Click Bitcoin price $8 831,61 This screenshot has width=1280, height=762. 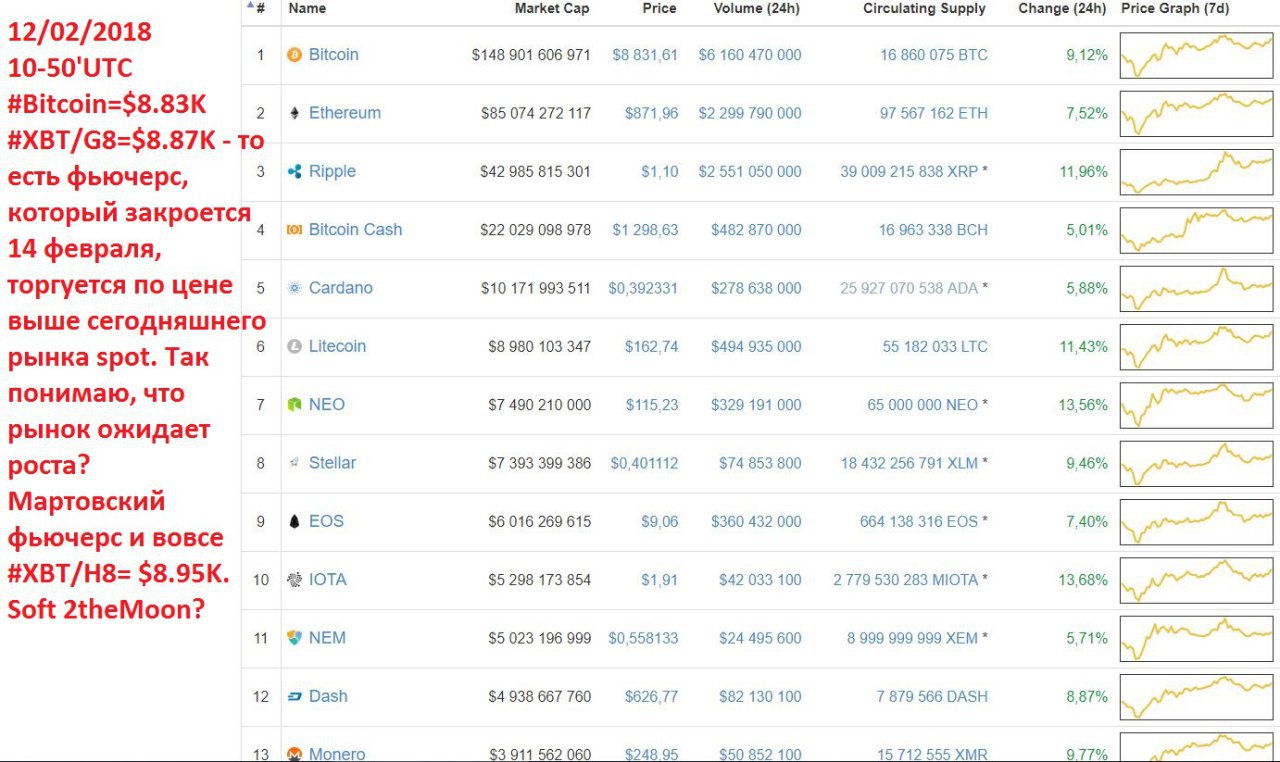click(645, 55)
